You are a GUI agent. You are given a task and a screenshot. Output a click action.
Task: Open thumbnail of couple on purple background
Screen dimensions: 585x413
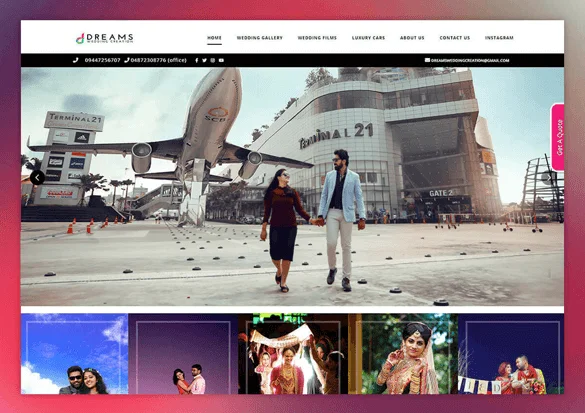pyautogui.click(x=183, y=354)
